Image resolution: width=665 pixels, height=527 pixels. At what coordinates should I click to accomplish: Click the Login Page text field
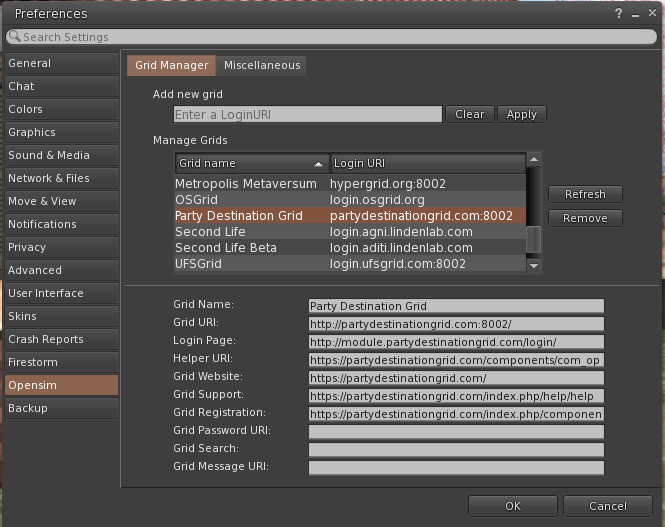pyautogui.click(x=456, y=342)
